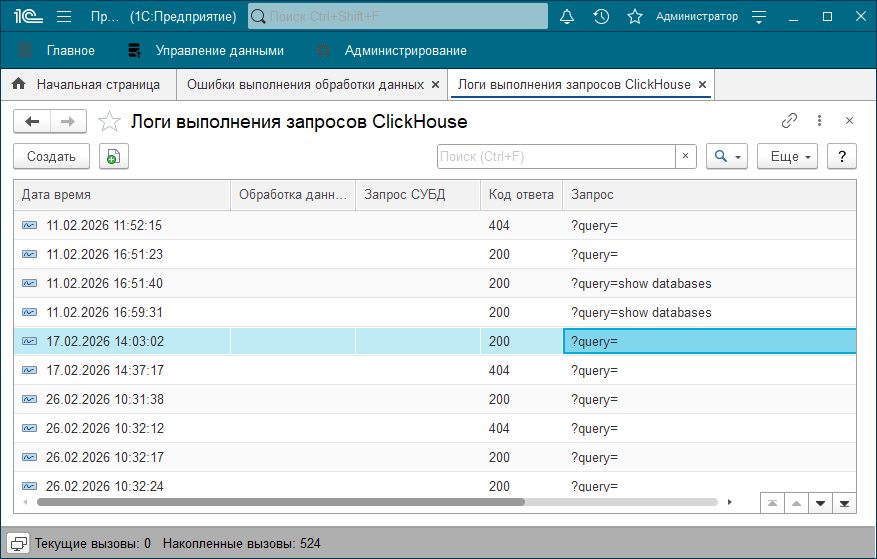Open help with question mark button
Screen dimensions: 877x559
pos(842,157)
